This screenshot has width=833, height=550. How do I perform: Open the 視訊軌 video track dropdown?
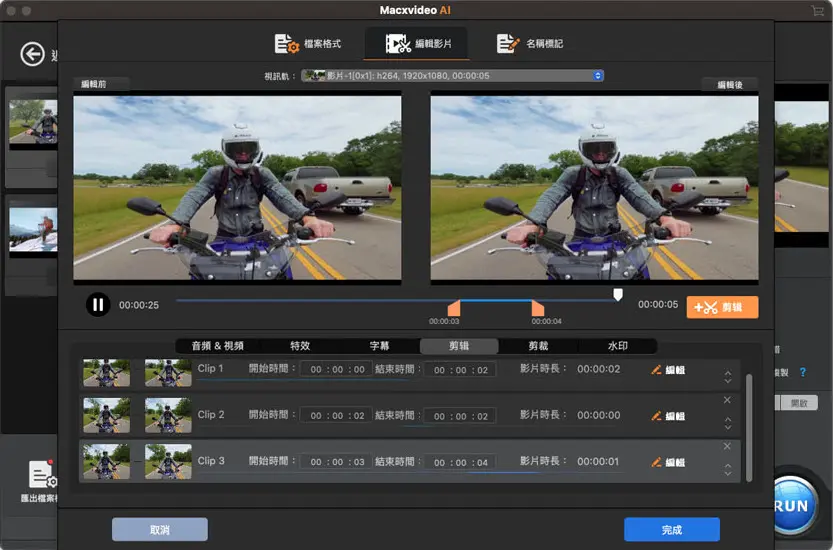tap(453, 75)
